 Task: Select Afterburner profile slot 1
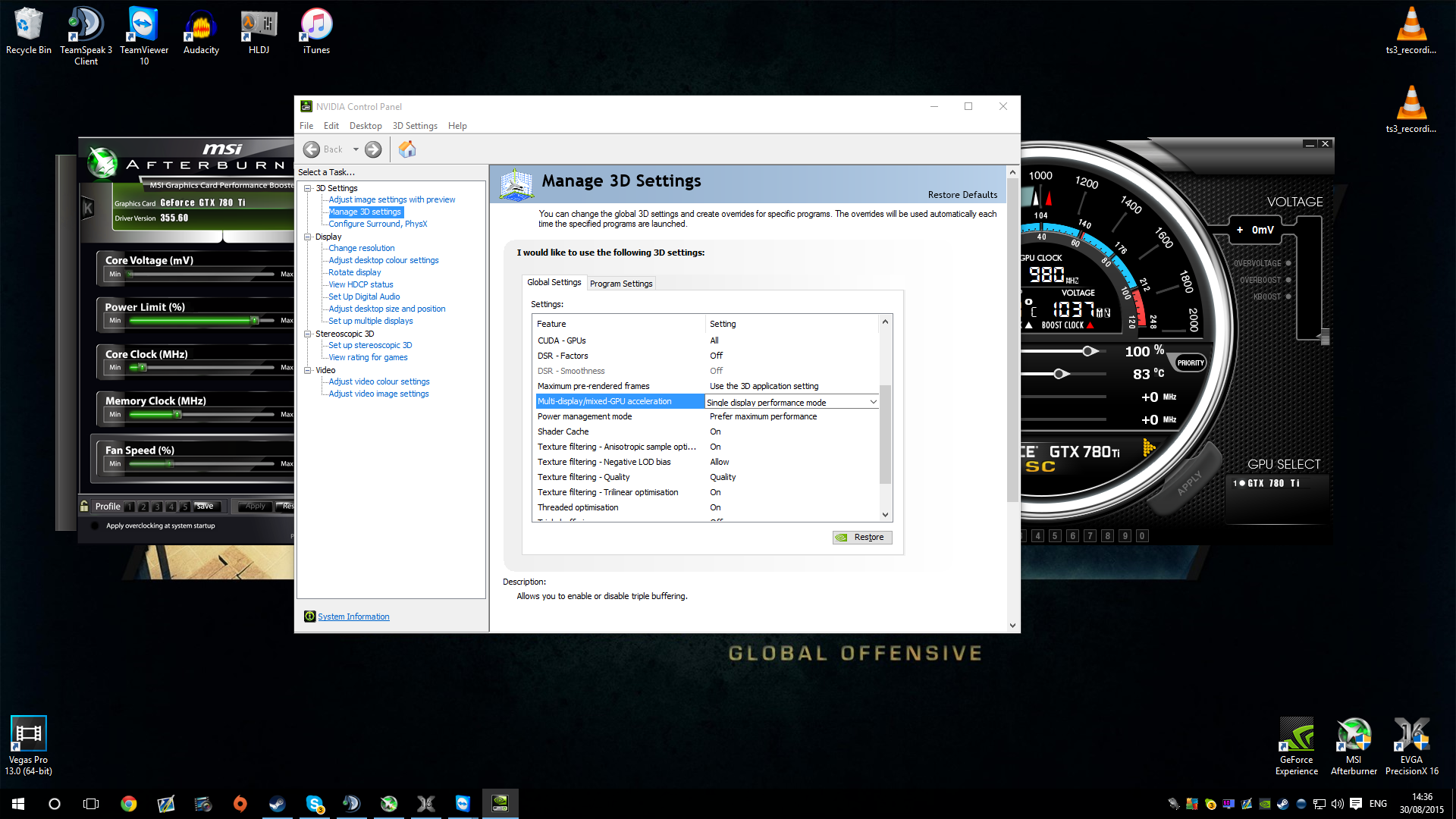tap(130, 507)
